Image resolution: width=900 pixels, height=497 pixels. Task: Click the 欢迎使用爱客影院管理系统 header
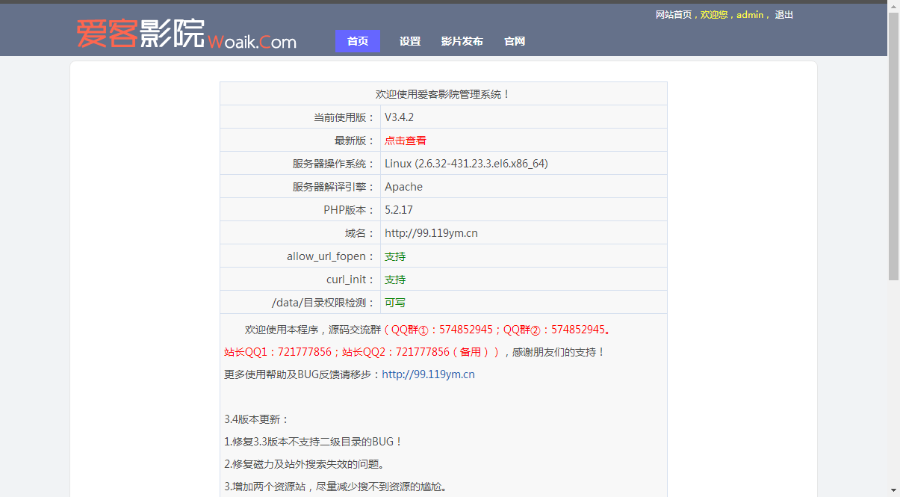coord(443,94)
